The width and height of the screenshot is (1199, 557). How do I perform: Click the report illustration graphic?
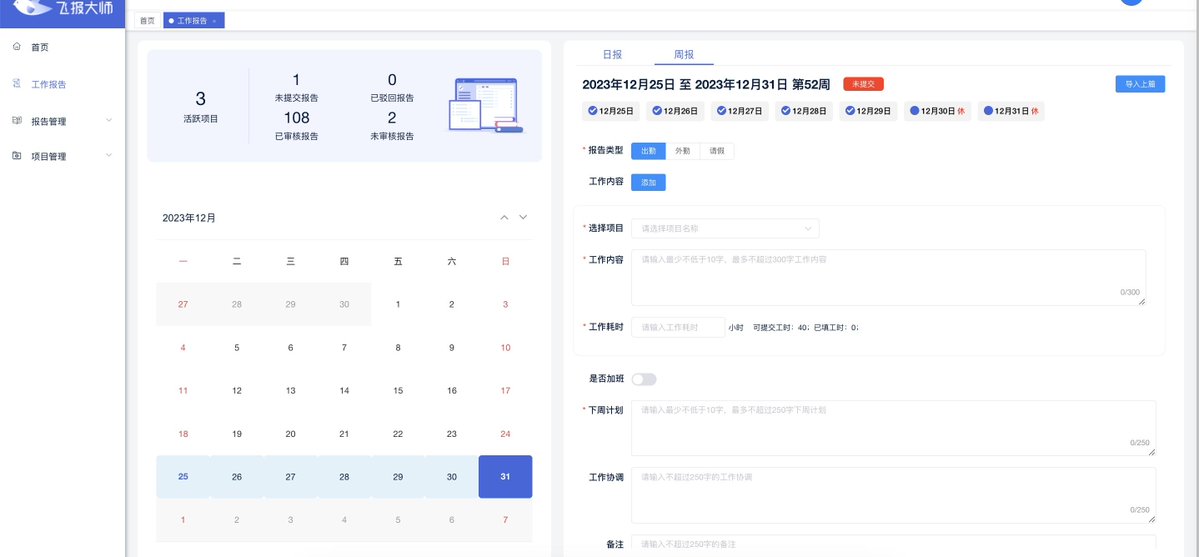(487, 106)
